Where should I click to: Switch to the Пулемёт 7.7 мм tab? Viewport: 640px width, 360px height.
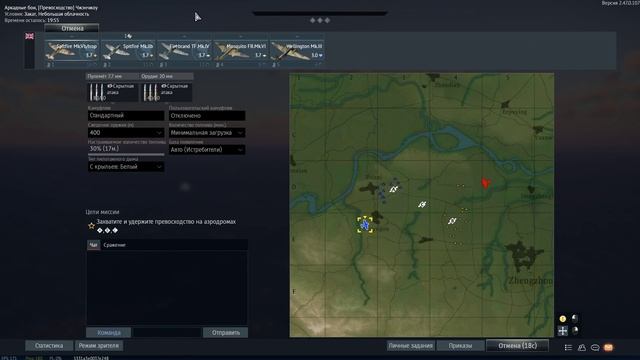click(112, 76)
